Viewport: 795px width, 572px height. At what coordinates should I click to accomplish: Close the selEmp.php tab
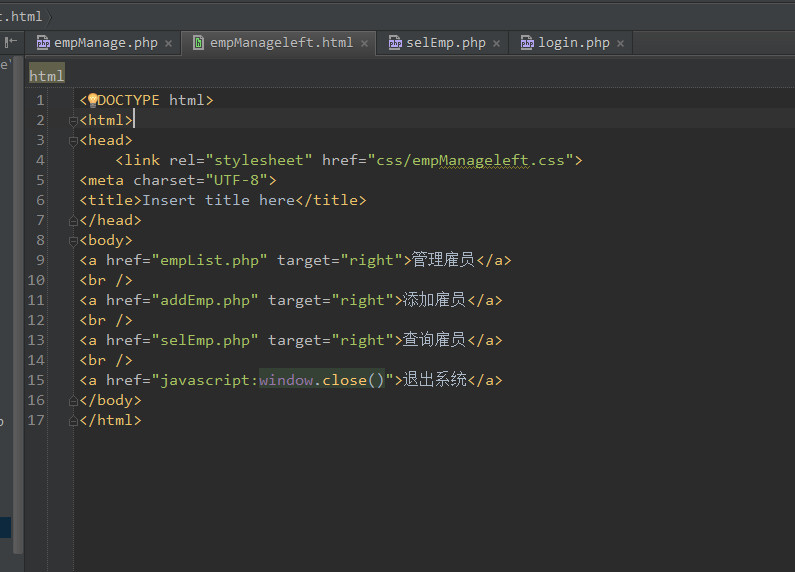[x=496, y=44]
